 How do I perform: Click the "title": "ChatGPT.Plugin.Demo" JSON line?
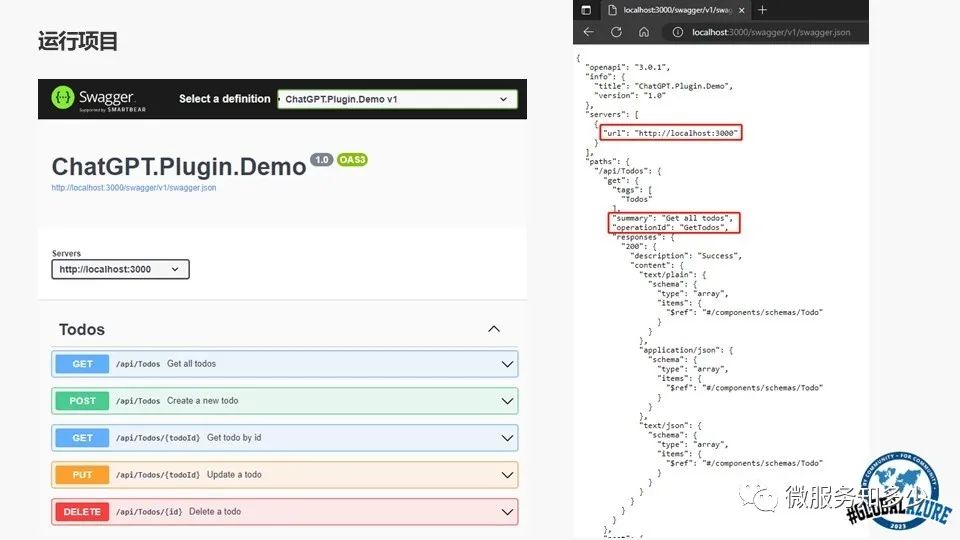pos(664,86)
